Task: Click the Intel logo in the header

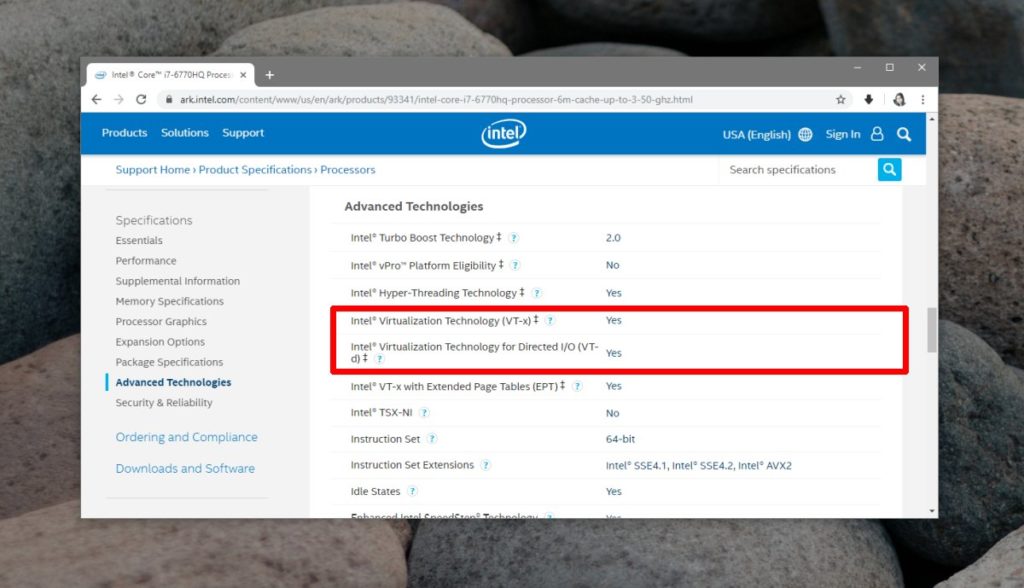Action: 503,133
